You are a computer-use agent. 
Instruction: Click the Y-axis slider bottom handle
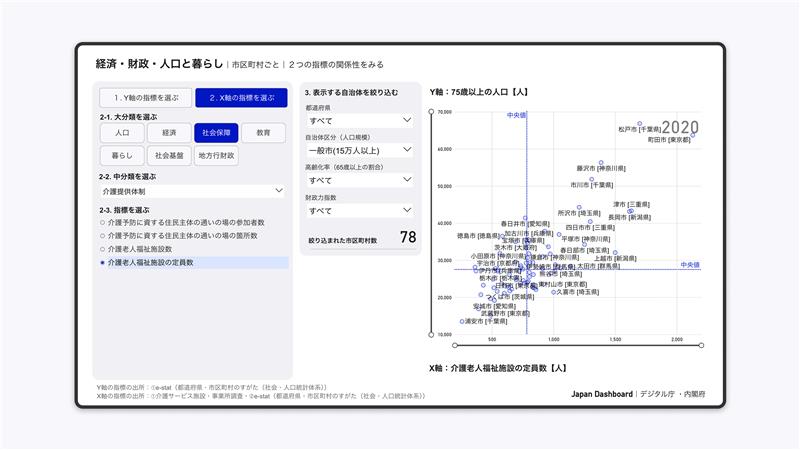coord(431,335)
